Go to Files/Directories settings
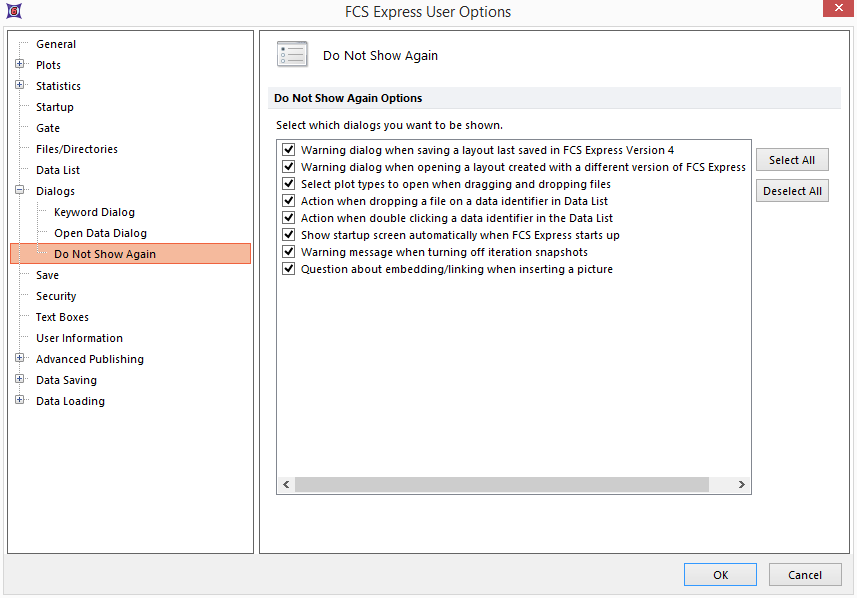Screen dimensions: 857x598 coord(77,149)
